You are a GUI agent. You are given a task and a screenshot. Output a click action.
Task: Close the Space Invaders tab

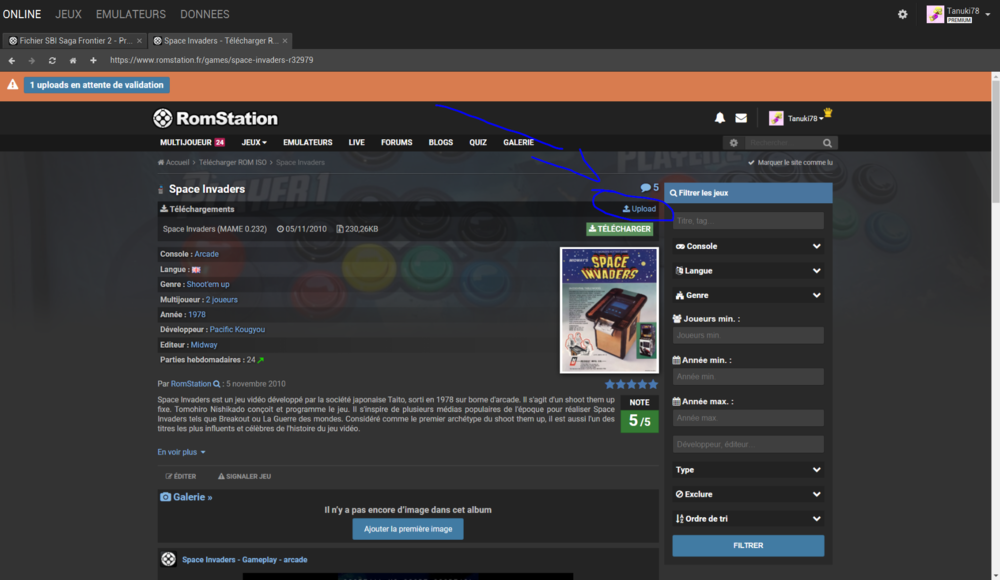(284, 41)
